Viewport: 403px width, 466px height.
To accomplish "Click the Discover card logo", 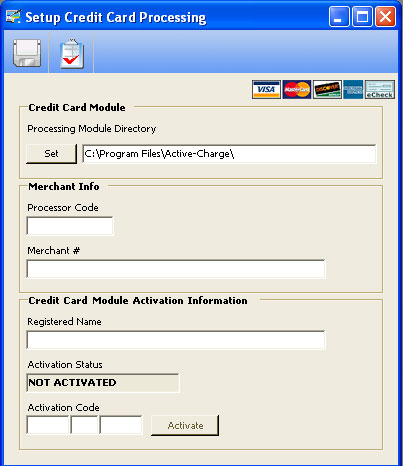I will tap(327, 89).
